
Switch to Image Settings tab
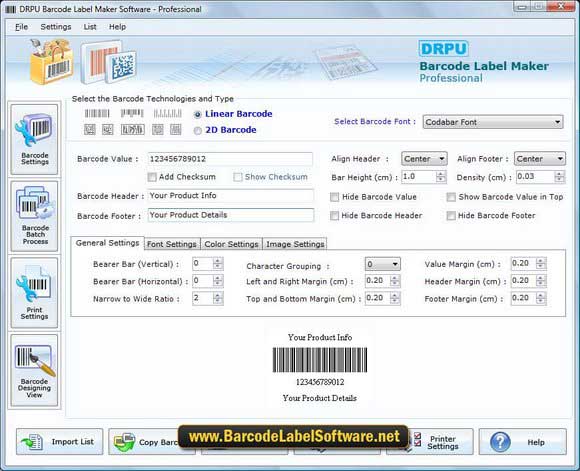coord(295,244)
